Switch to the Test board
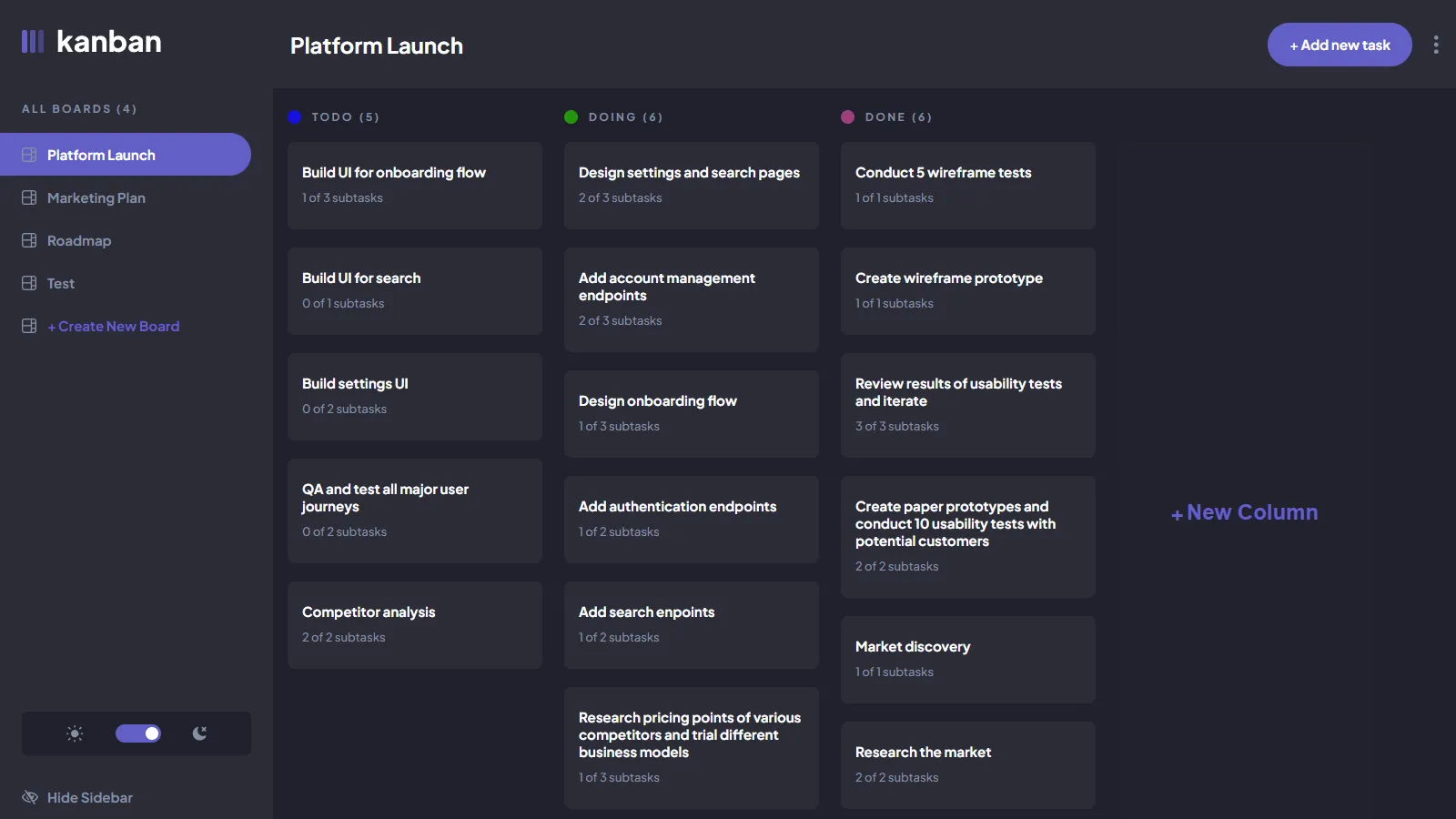The height and width of the screenshot is (819, 1456). point(61,283)
